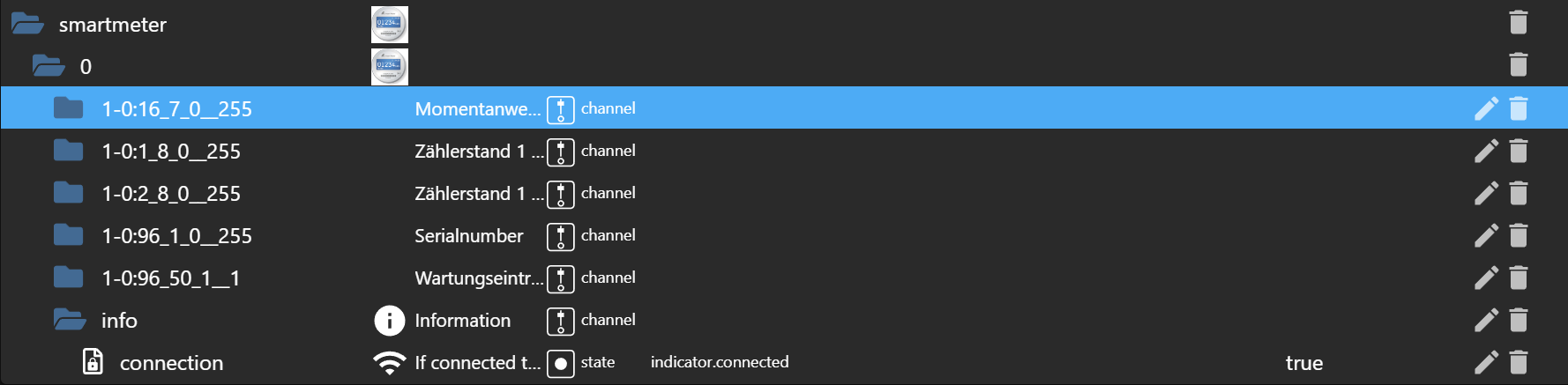Delete the 1-0:1_8_0__255 channel
The width and height of the screenshot is (1568, 385).
click(1518, 151)
